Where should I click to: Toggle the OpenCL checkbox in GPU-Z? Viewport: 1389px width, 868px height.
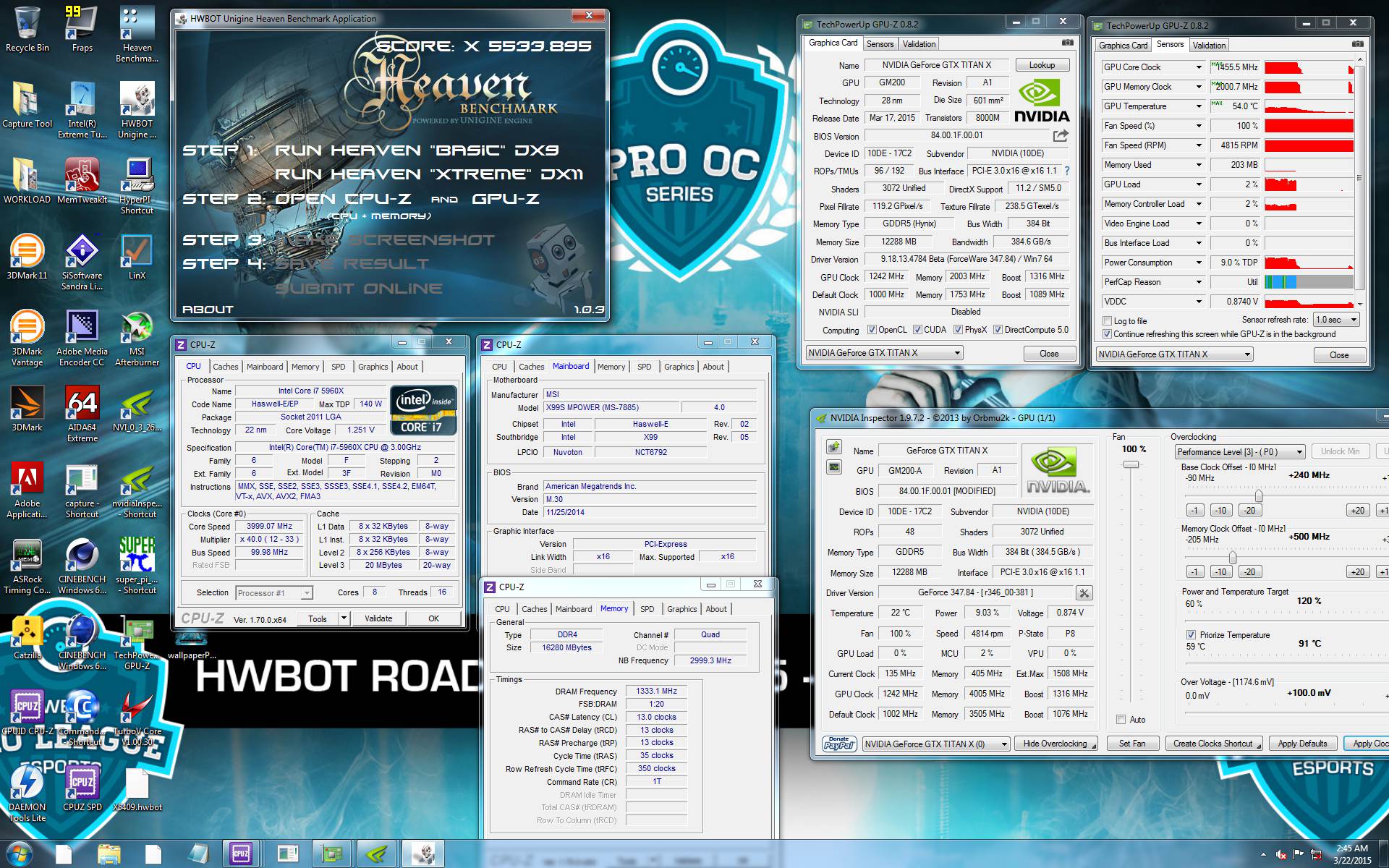click(872, 330)
